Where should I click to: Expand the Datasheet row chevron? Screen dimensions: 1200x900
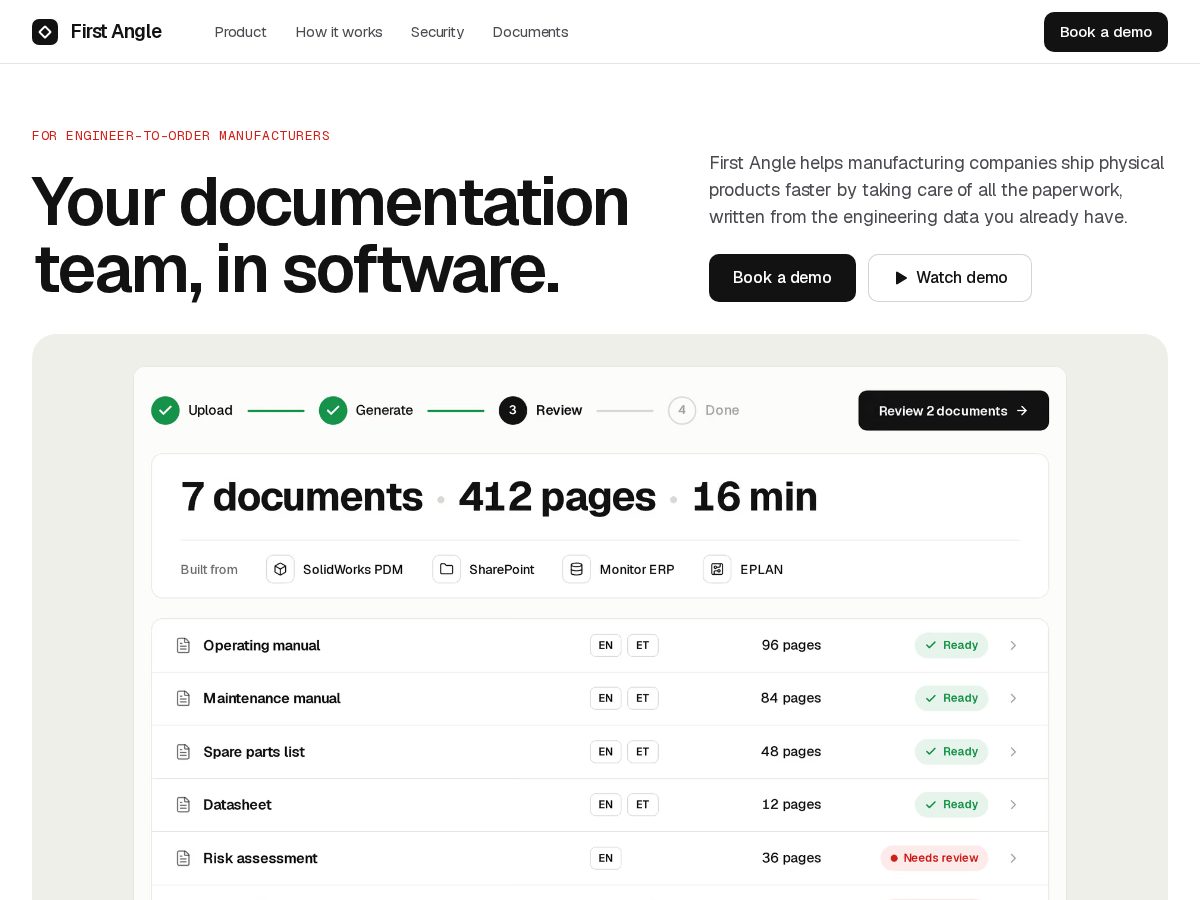1013,805
